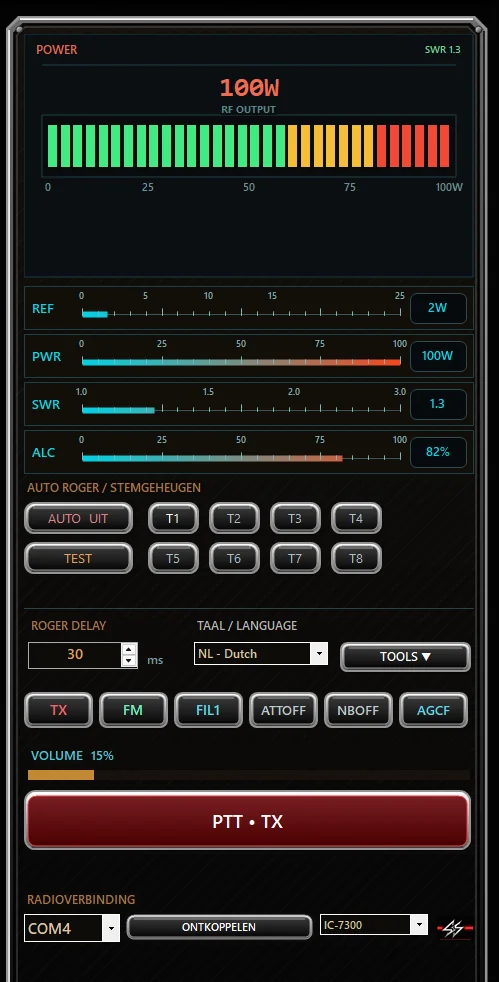499x982 pixels.
Task: Click the ONTKOPPELEN disconnect button
Action: pyautogui.click(x=219, y=927)
